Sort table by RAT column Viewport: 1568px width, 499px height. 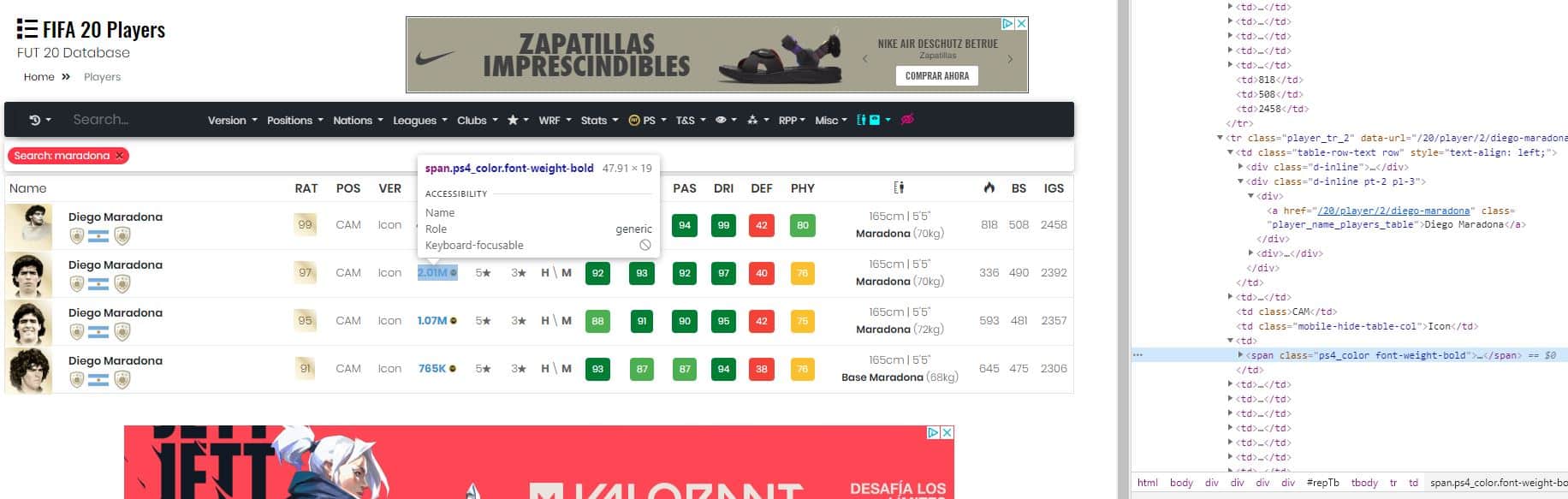pyautogui.click(x=306, y=188)
